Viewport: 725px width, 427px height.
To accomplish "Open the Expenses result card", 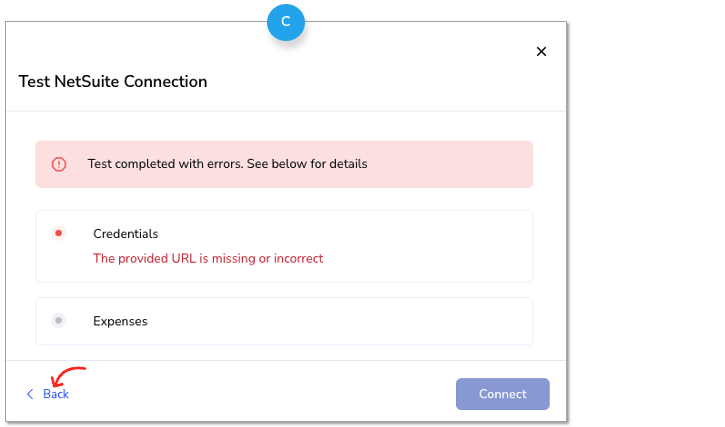I will pos(284,321).
